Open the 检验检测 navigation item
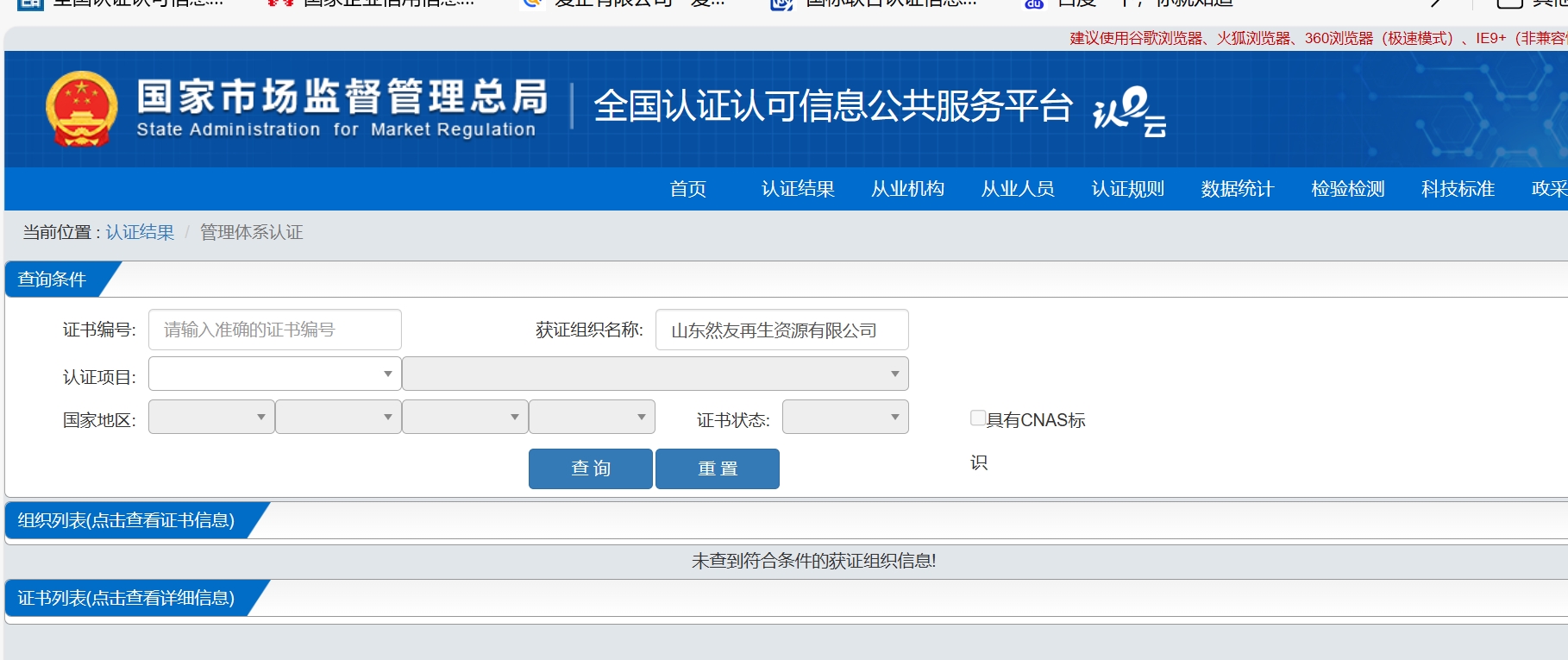The image size is (1568, 660). [1347, 189]
